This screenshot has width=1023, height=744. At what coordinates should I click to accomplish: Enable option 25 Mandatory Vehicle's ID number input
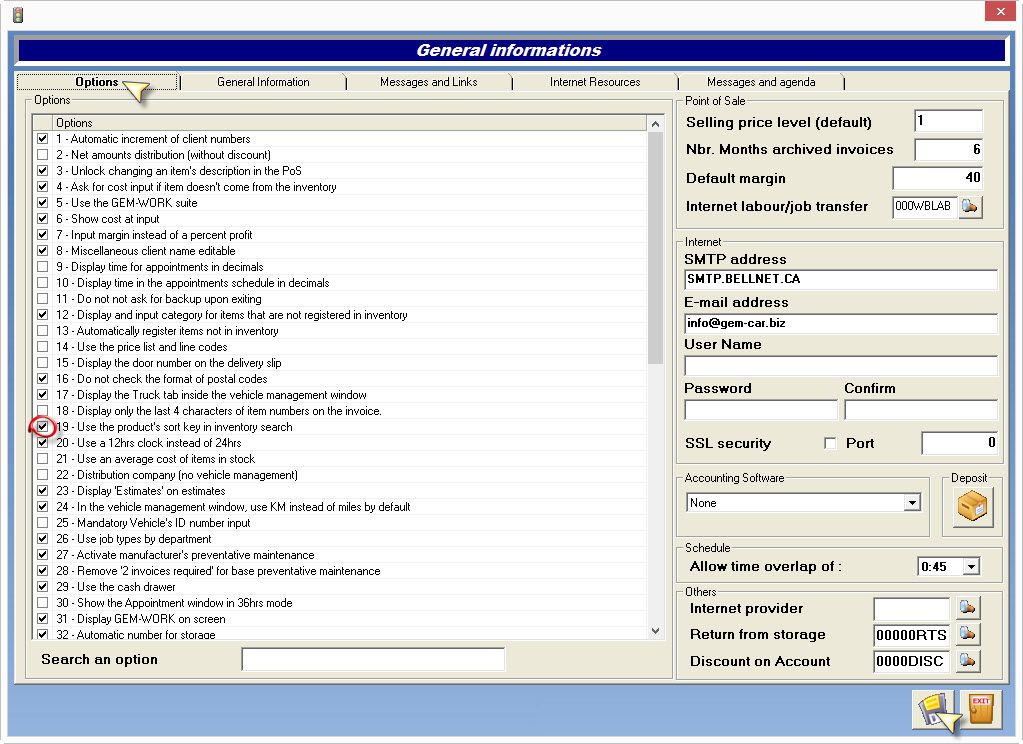tap(42, 522)
